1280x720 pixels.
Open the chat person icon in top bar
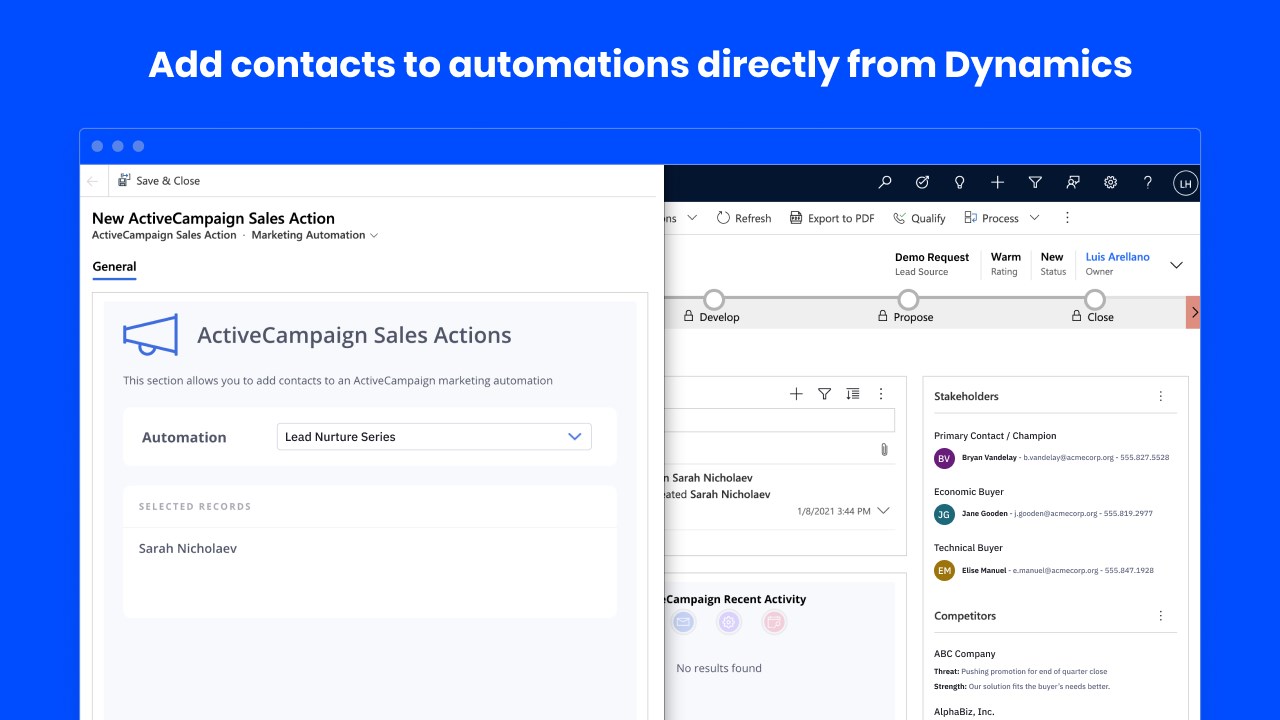1073,183
